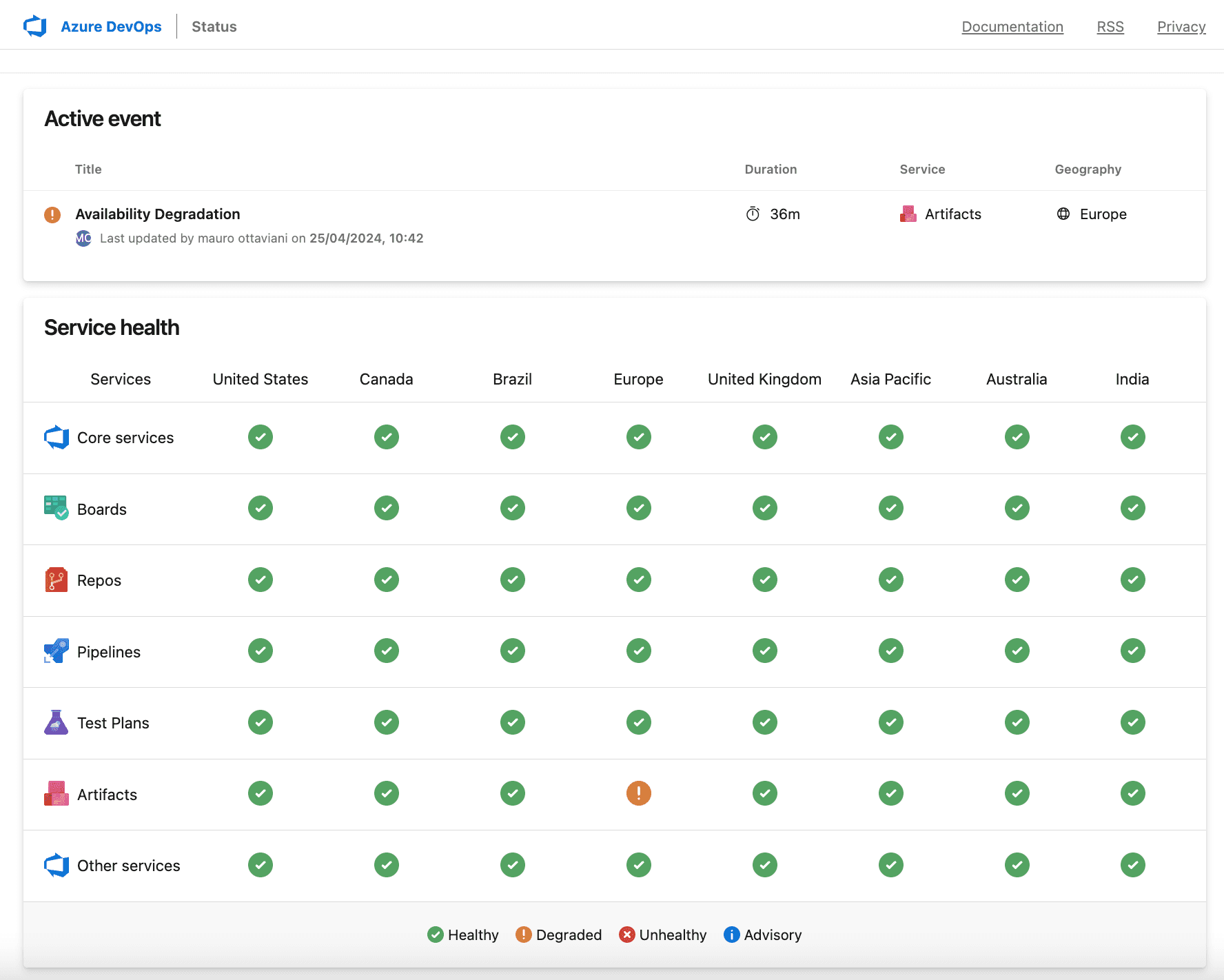Open the Documentation link
The height and width of the screenshot is (980, 1224).
pos(1012,26)
